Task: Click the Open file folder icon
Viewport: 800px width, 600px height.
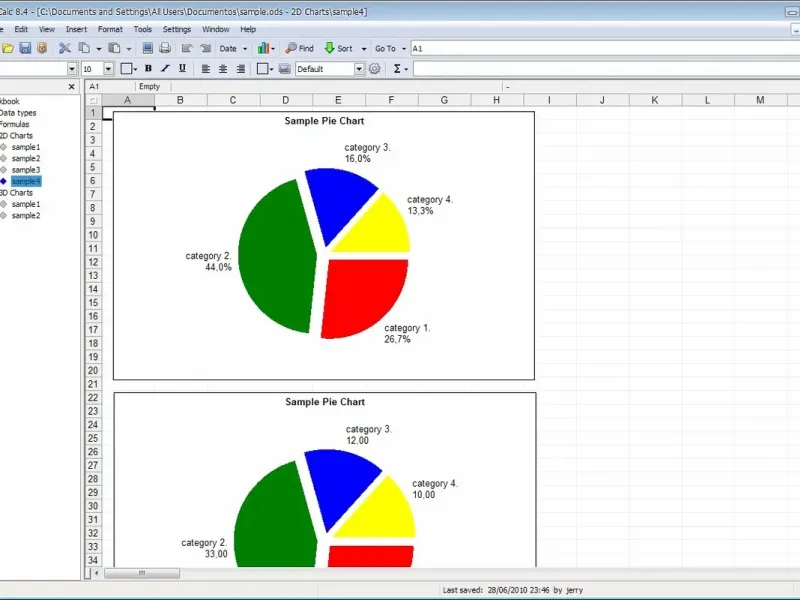Action: (8, 48)
